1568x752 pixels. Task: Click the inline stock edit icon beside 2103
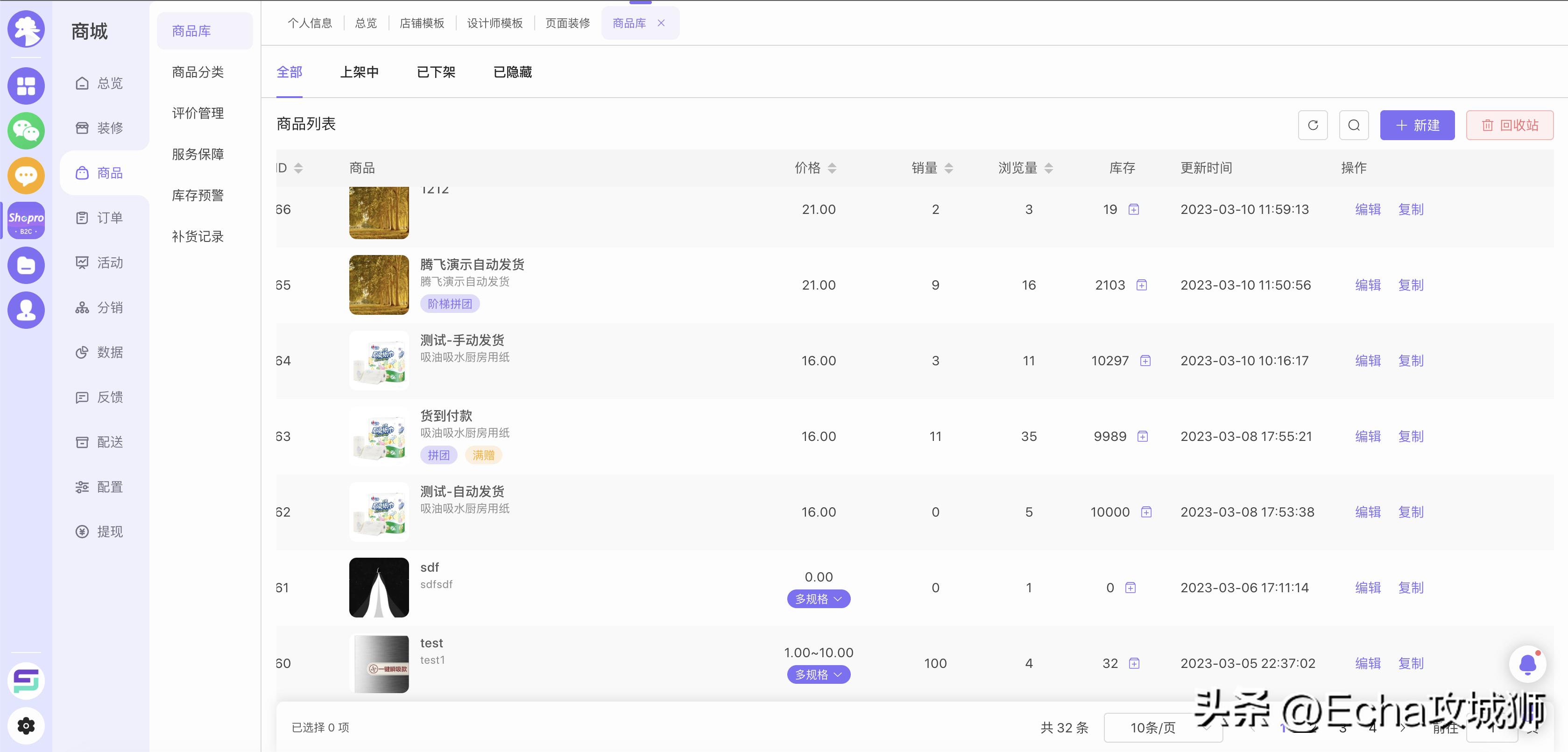1143,285
